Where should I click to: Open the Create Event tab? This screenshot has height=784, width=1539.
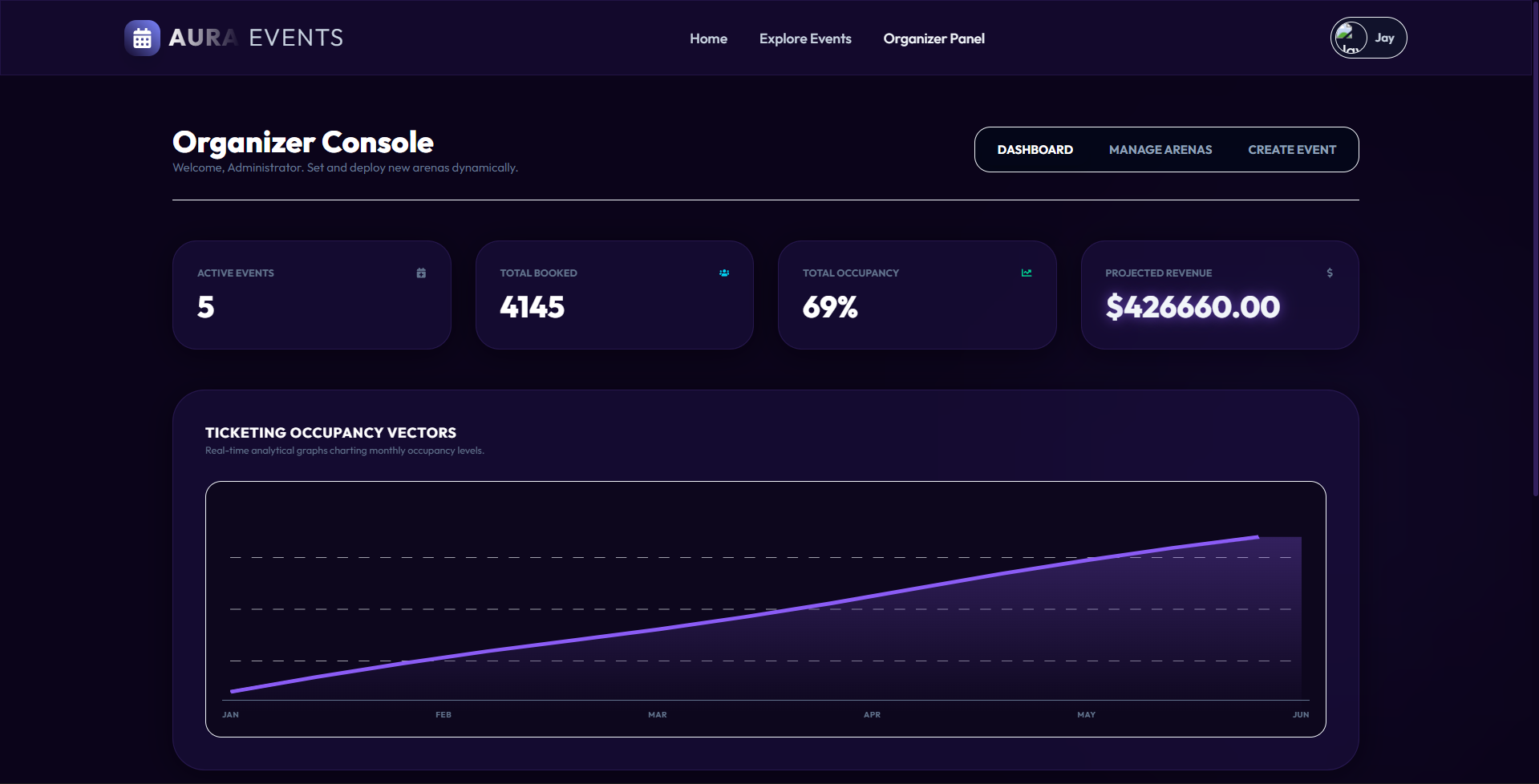click(x=1292, y=150)
